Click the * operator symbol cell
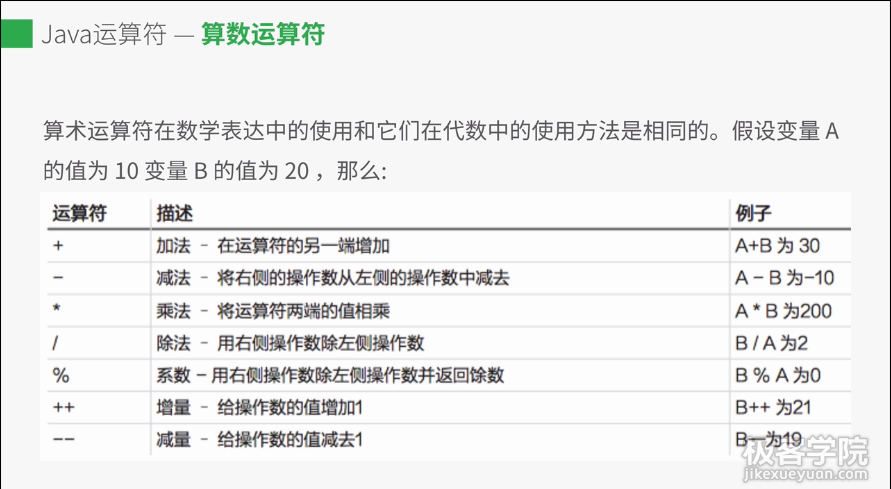 (56, 310)
